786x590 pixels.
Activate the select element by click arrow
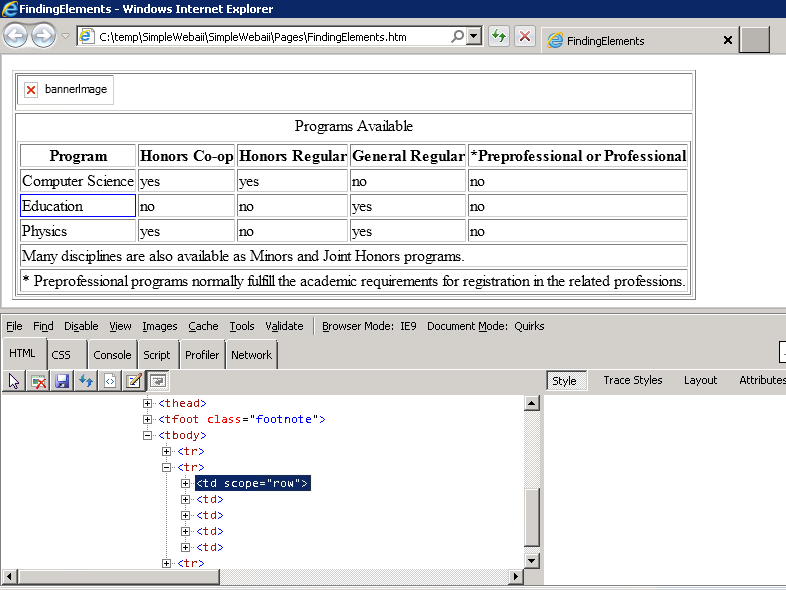click(15, 381)
